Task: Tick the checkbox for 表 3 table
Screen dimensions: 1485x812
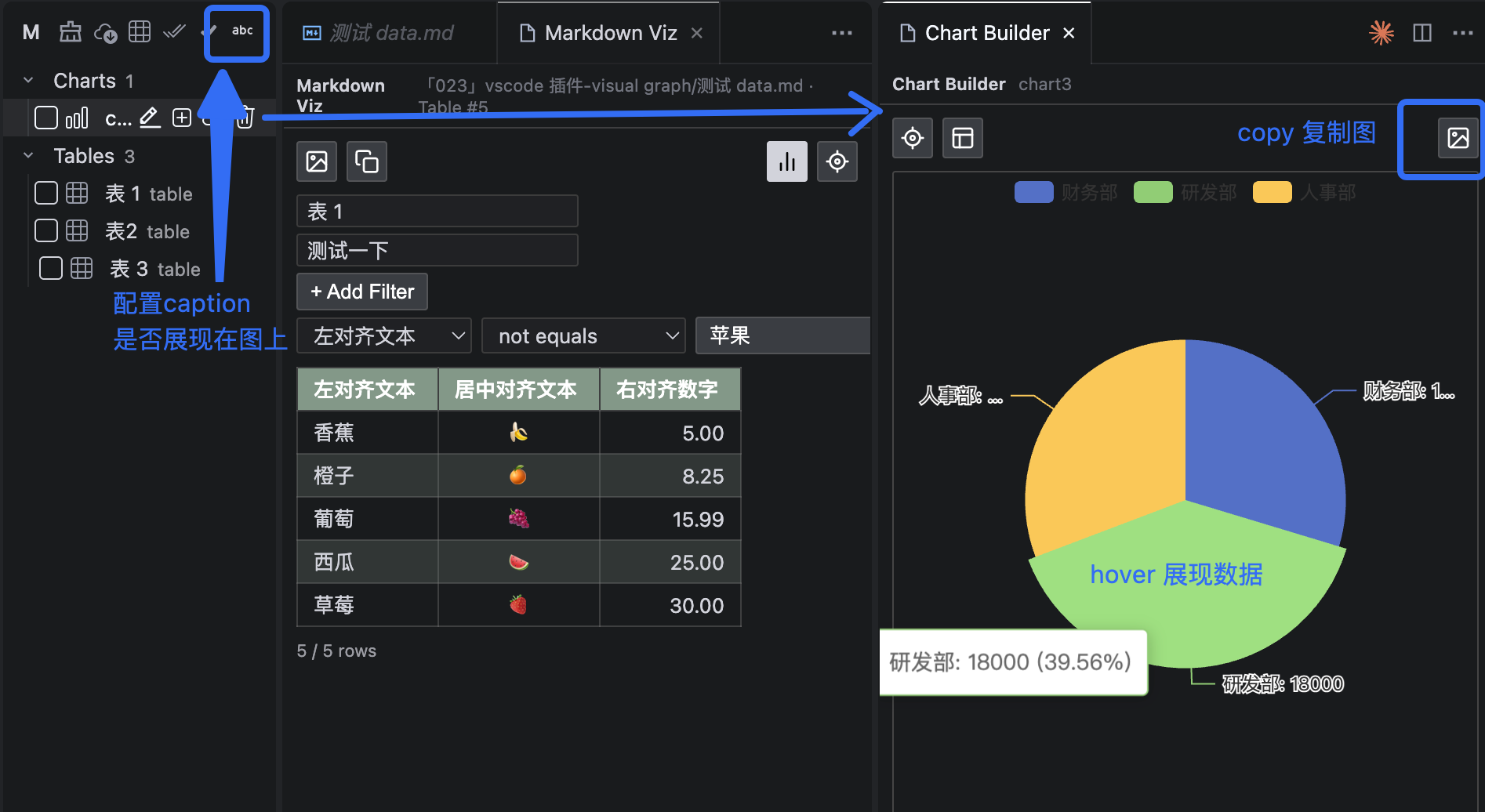Action: 51,268
